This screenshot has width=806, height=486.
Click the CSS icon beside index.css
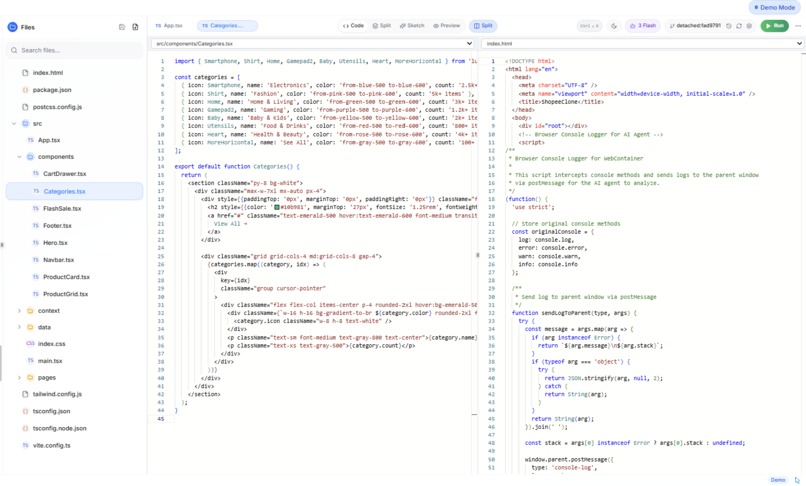(x=30, y=344)
